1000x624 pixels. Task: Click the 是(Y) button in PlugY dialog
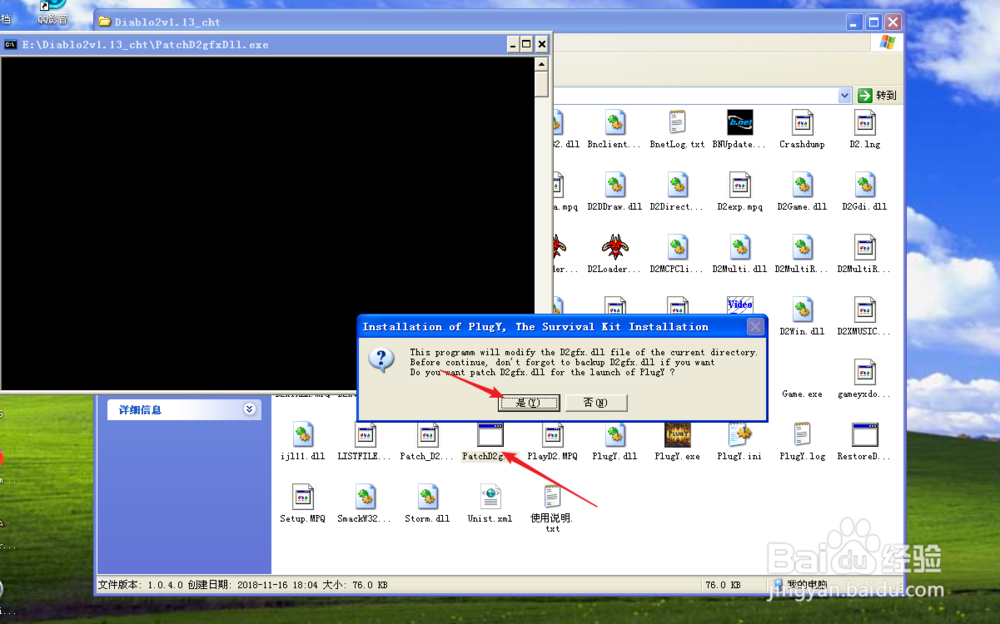tap(529, 403)
